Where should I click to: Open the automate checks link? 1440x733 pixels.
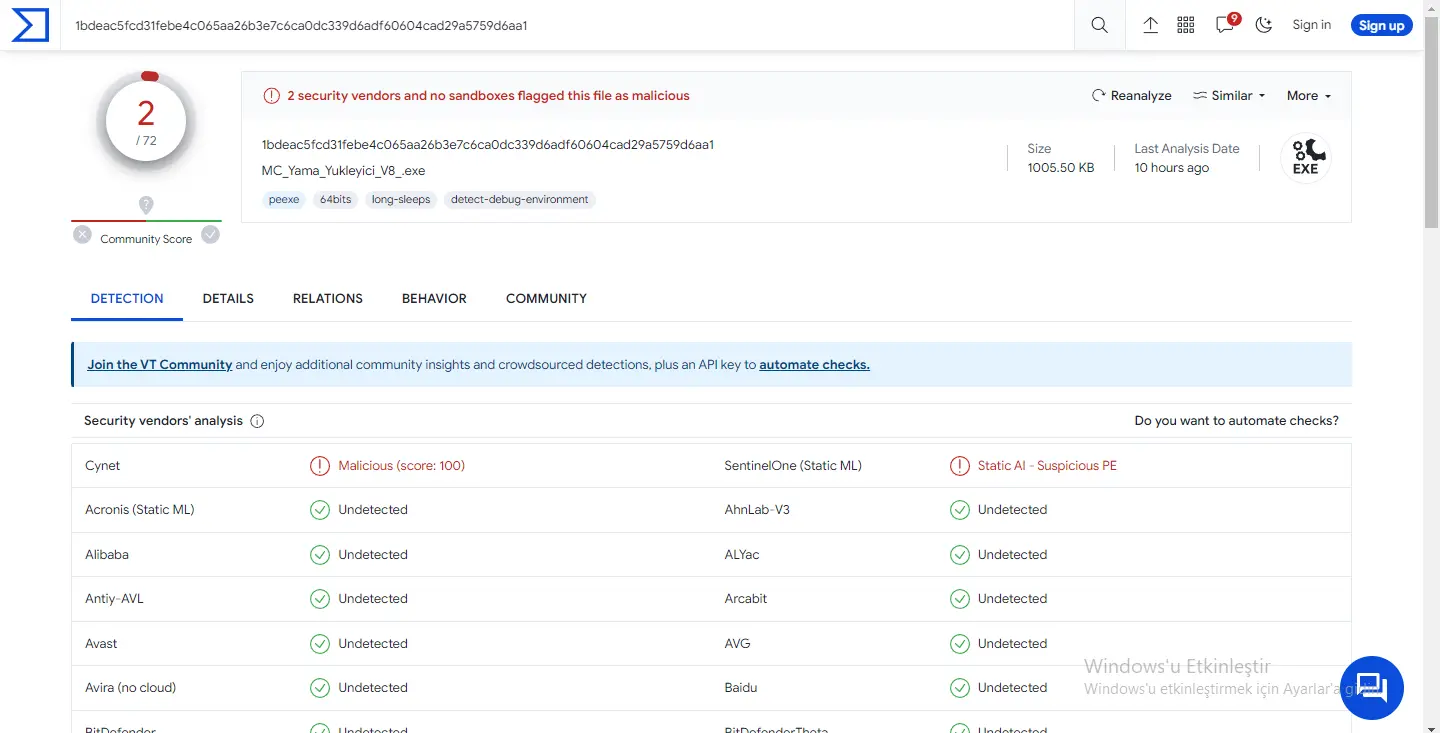point(814,365)
